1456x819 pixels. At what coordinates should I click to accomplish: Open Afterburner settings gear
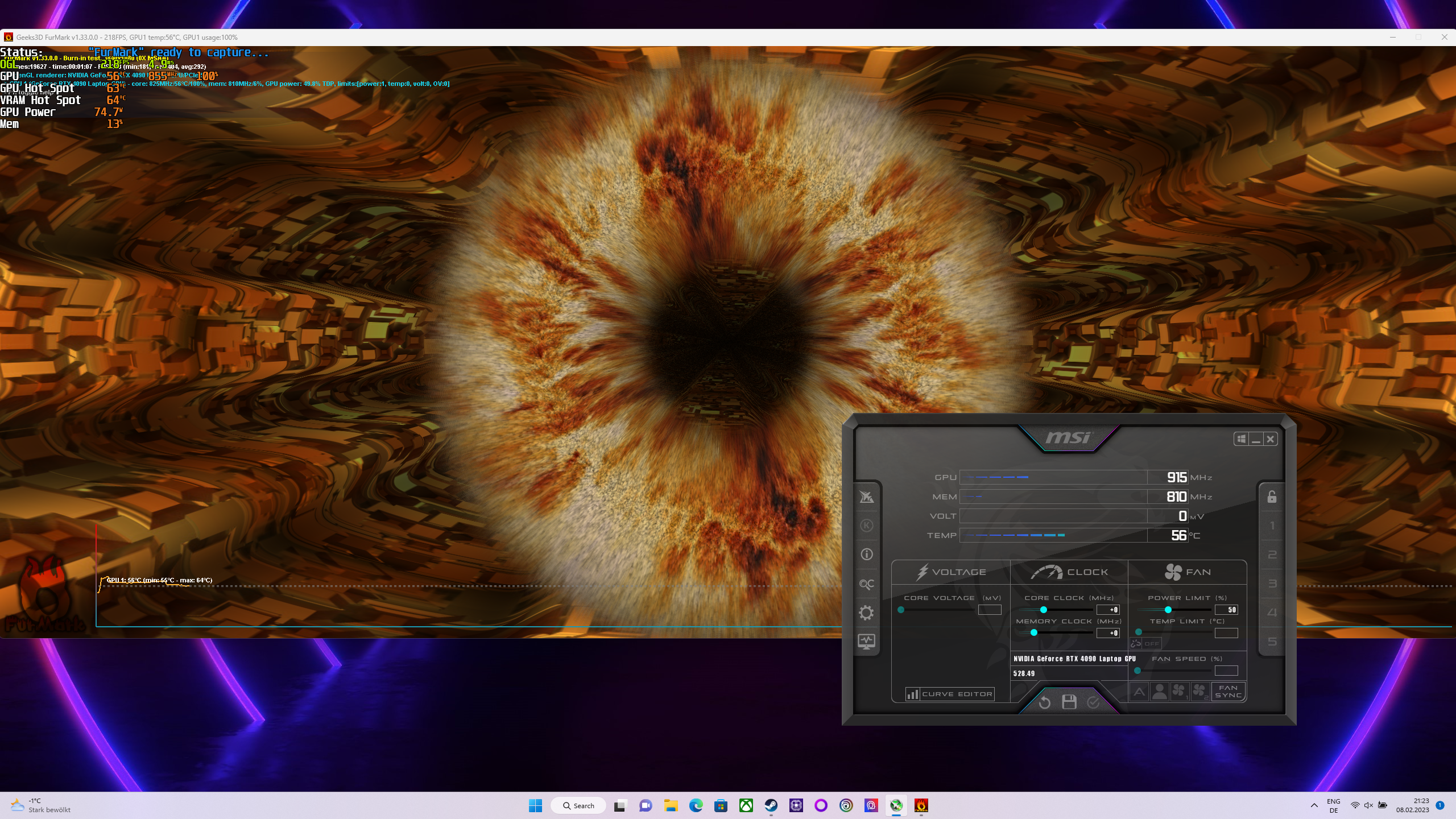[866, 613]
